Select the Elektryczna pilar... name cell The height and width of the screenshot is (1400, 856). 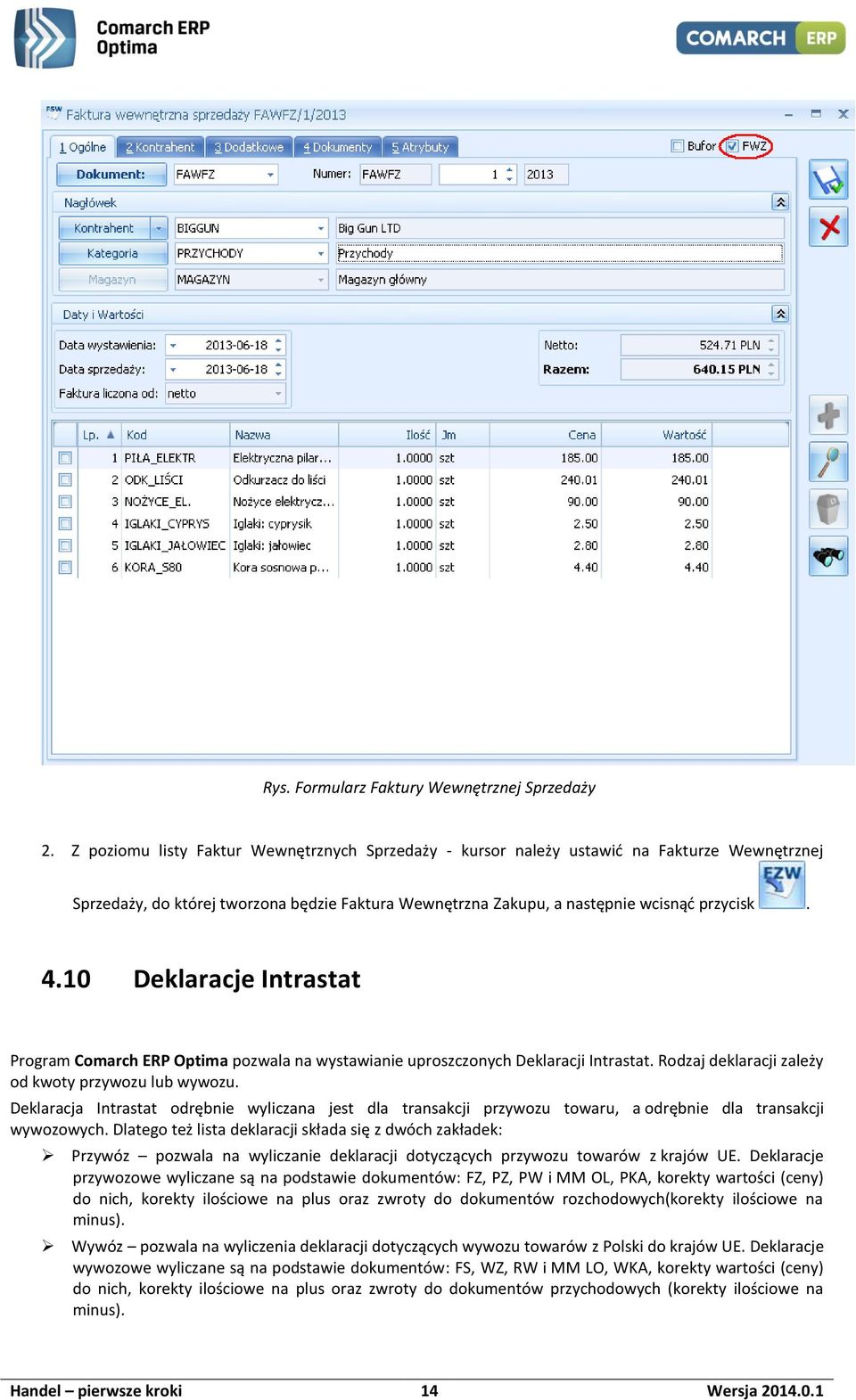(x=284, y=458)
